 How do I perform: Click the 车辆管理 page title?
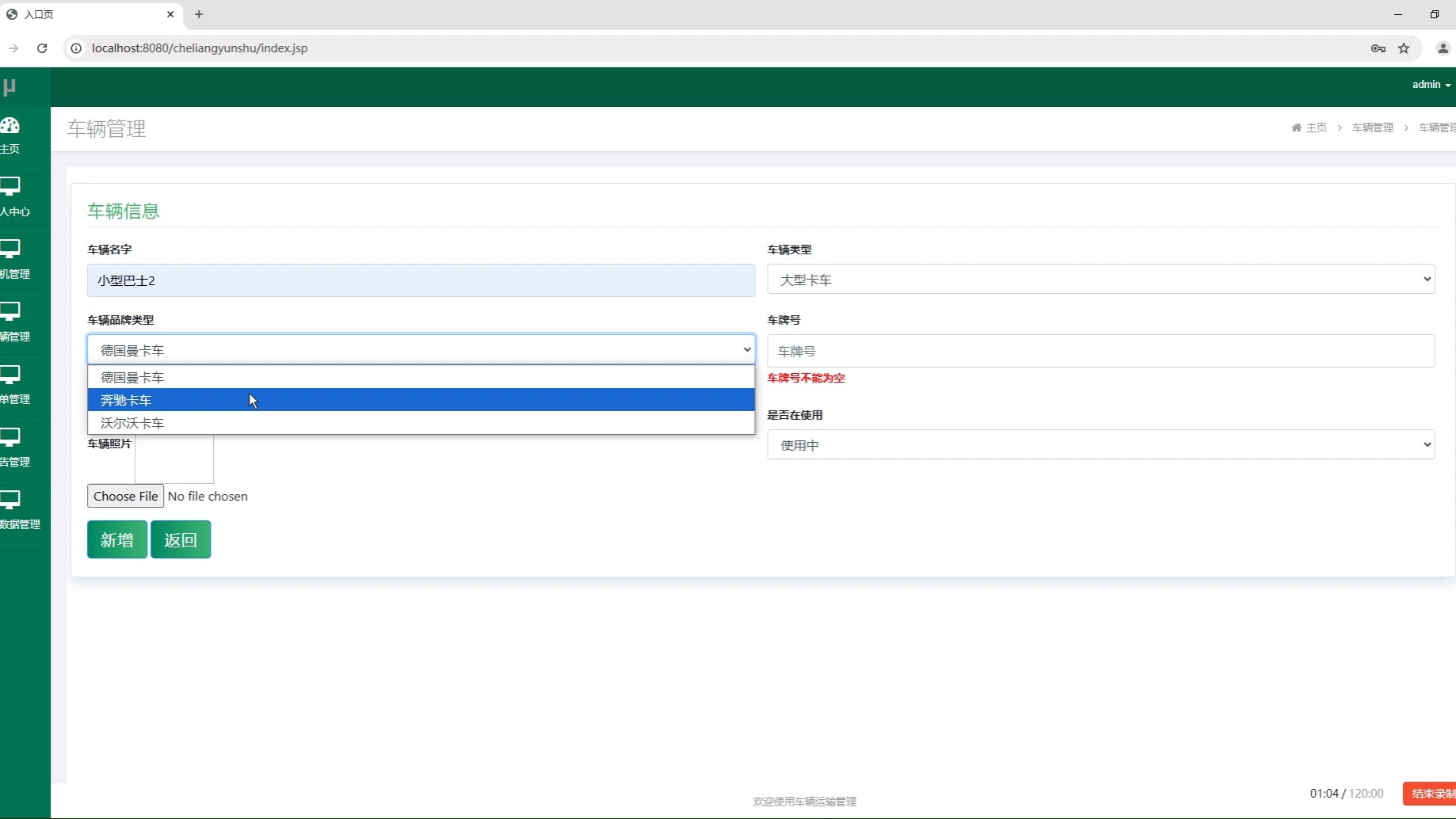coord(106,128)
